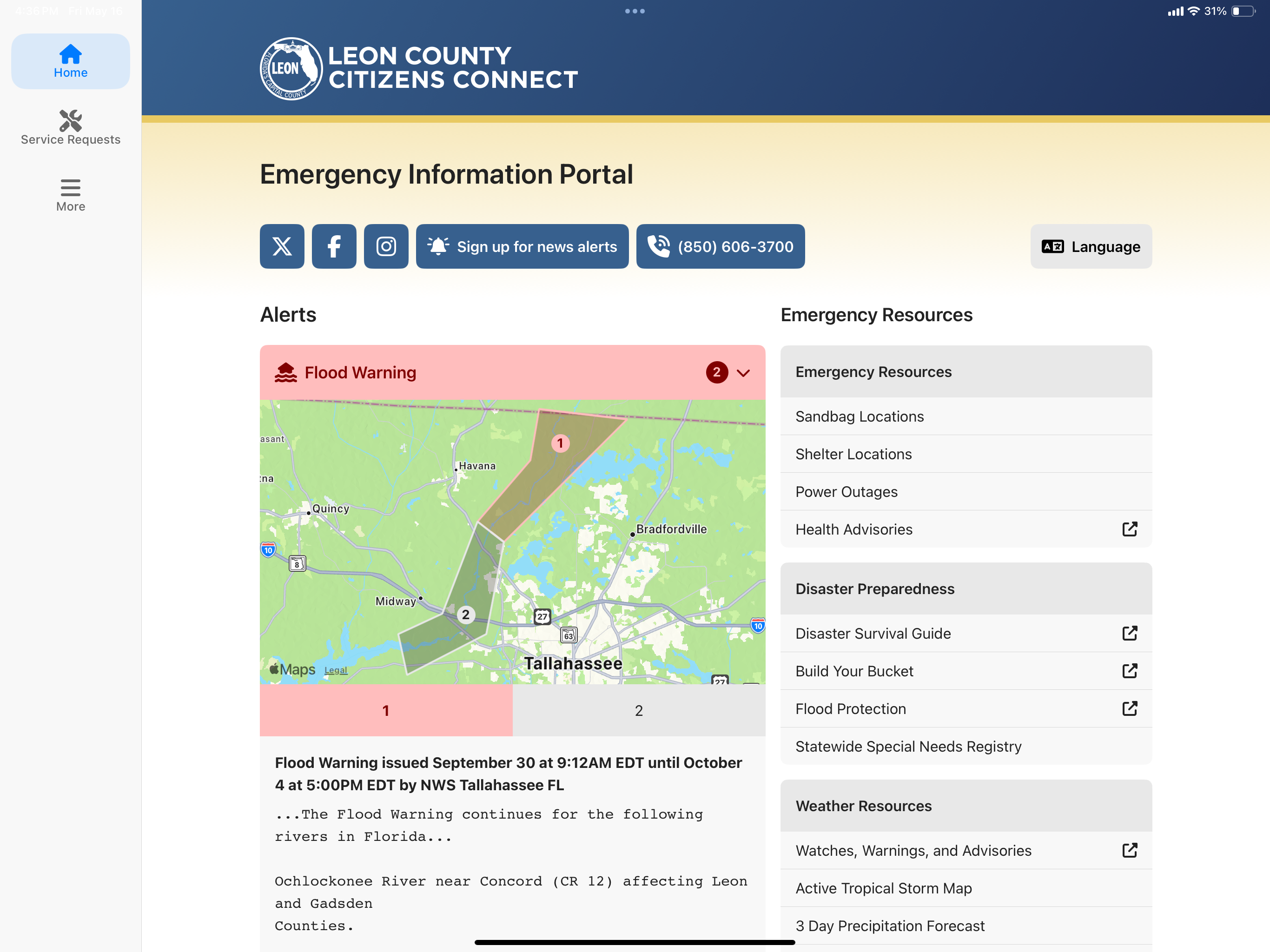
Task: Open Power Outages
Action: (966, 491)
